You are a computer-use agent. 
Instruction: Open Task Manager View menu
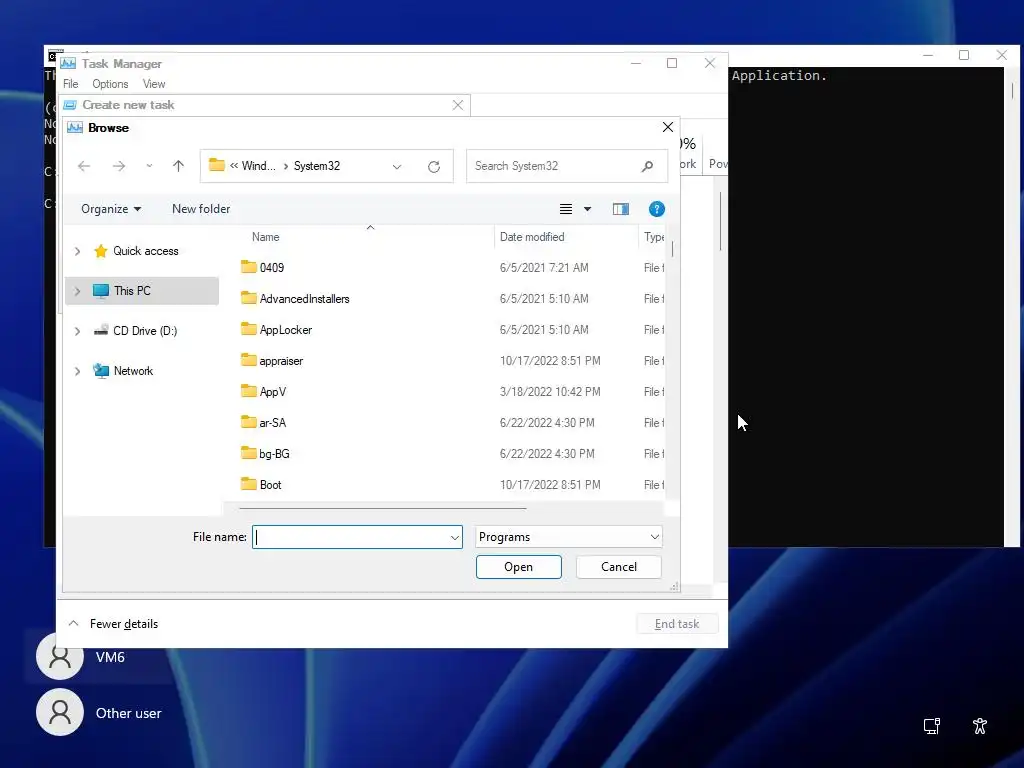tap(154, 84)
